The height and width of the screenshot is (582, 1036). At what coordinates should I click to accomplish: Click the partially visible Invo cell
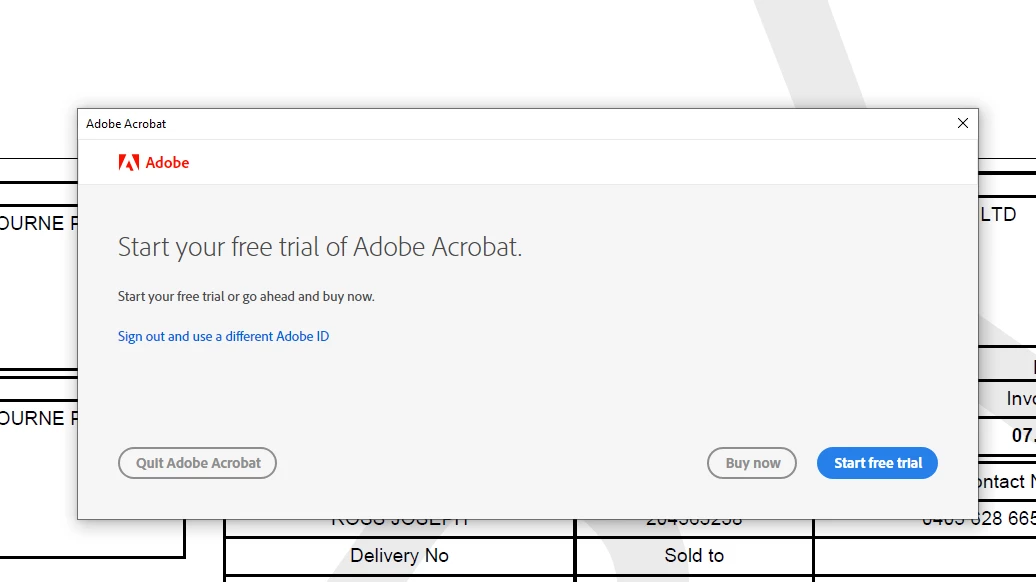coord(1019,399)
